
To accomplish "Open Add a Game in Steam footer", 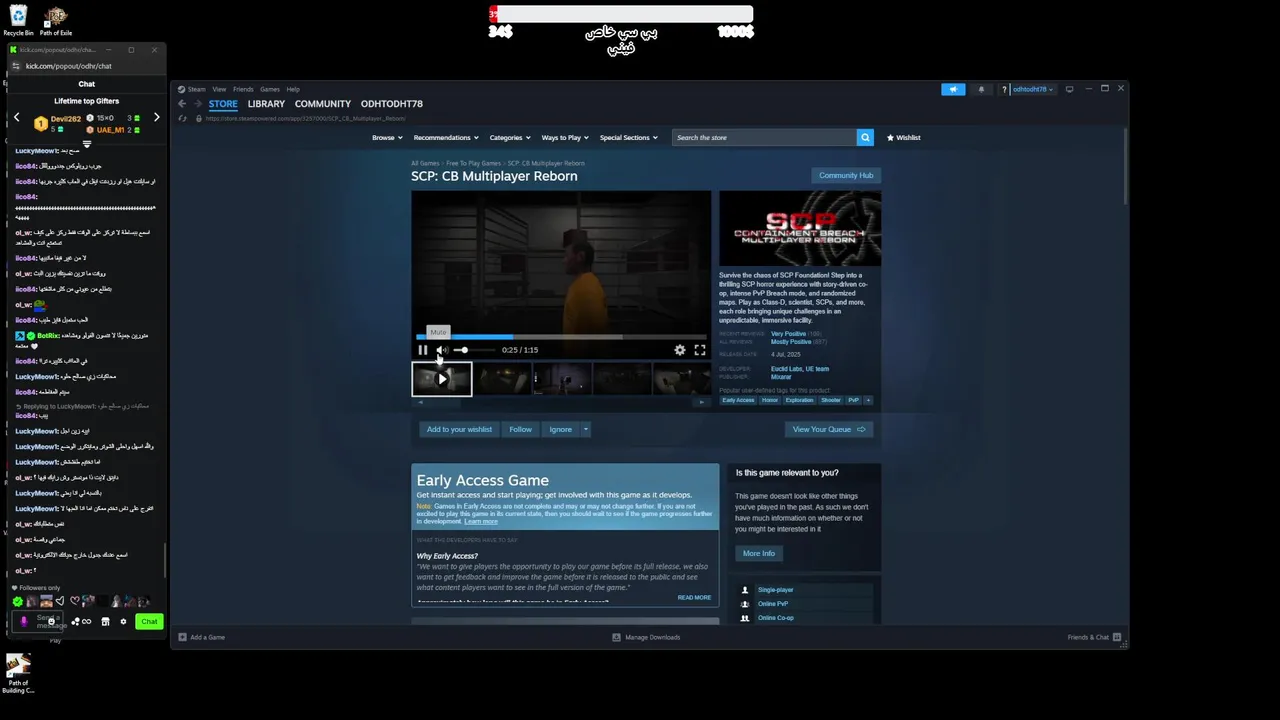I will pyautogui.click(x=201, y=637).
